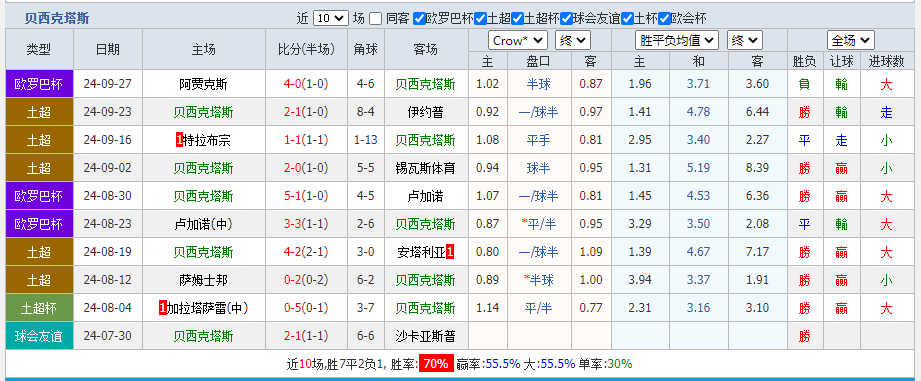Click the 类型 column header
This screenshot has height=381, width=921.
point(39,49)
